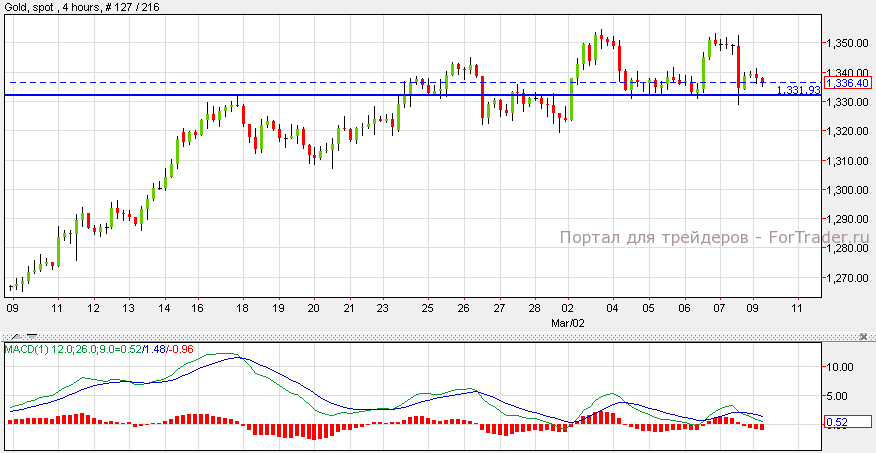
Task: Click the 1,331.93 support level label
Action: pos(798,91)
